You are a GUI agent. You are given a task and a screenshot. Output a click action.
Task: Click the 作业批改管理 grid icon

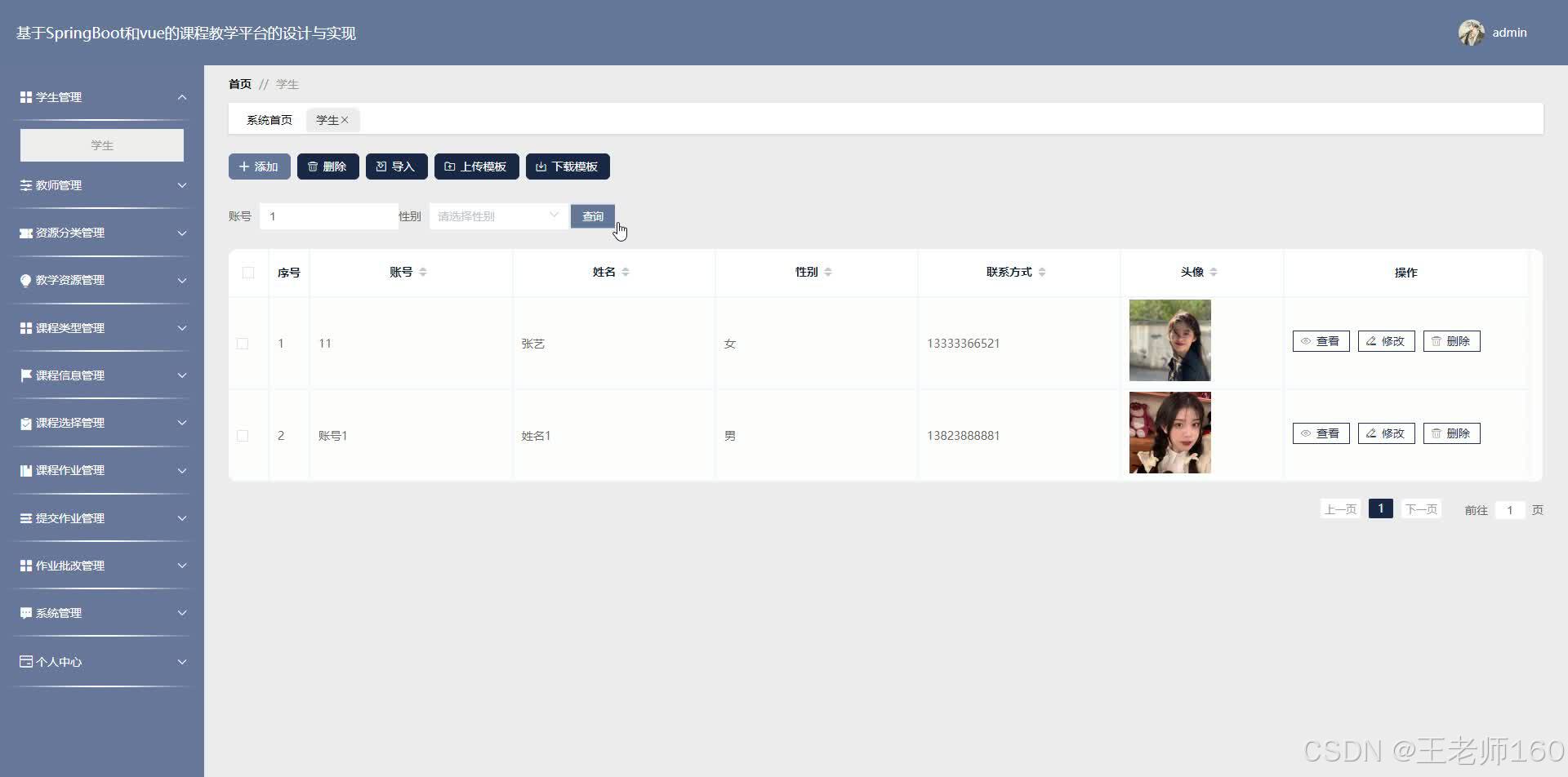[x=25, y=566]
